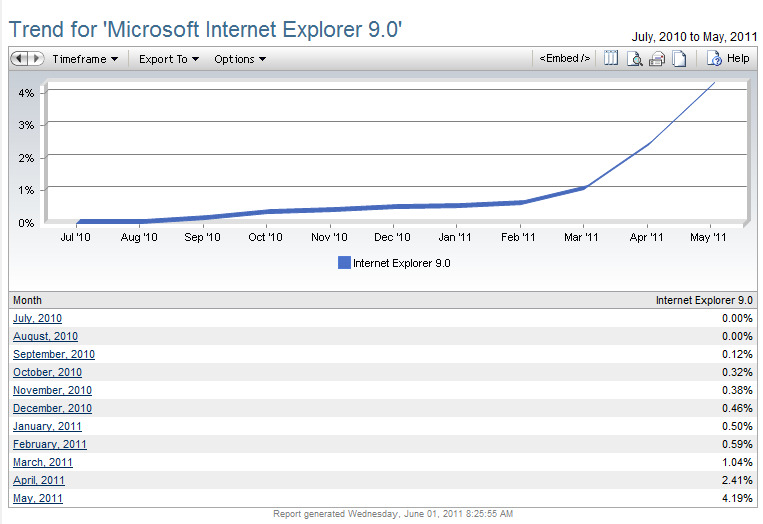Open the November, 2010 link
Image resolution: width=763 pixels, height=524 pixels.
(53, 390)
